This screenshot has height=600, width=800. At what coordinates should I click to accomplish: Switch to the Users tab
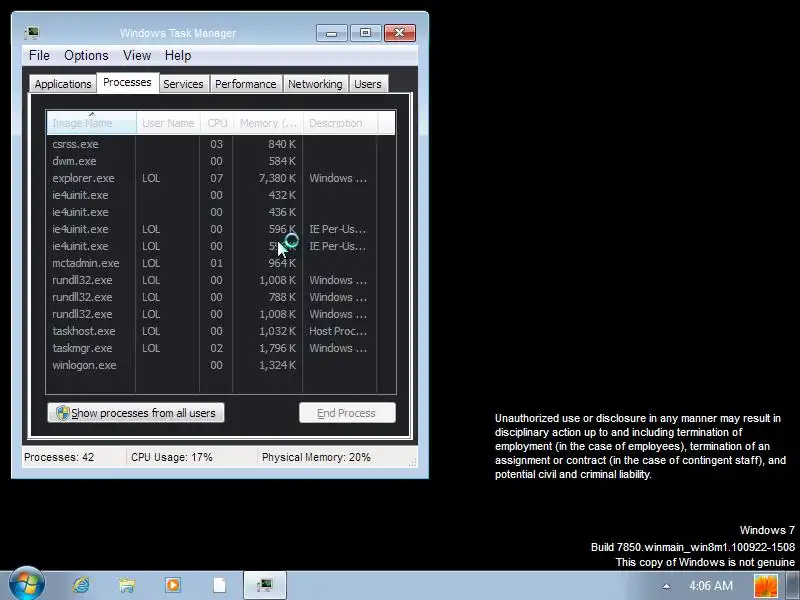click(x=368, y=84)
